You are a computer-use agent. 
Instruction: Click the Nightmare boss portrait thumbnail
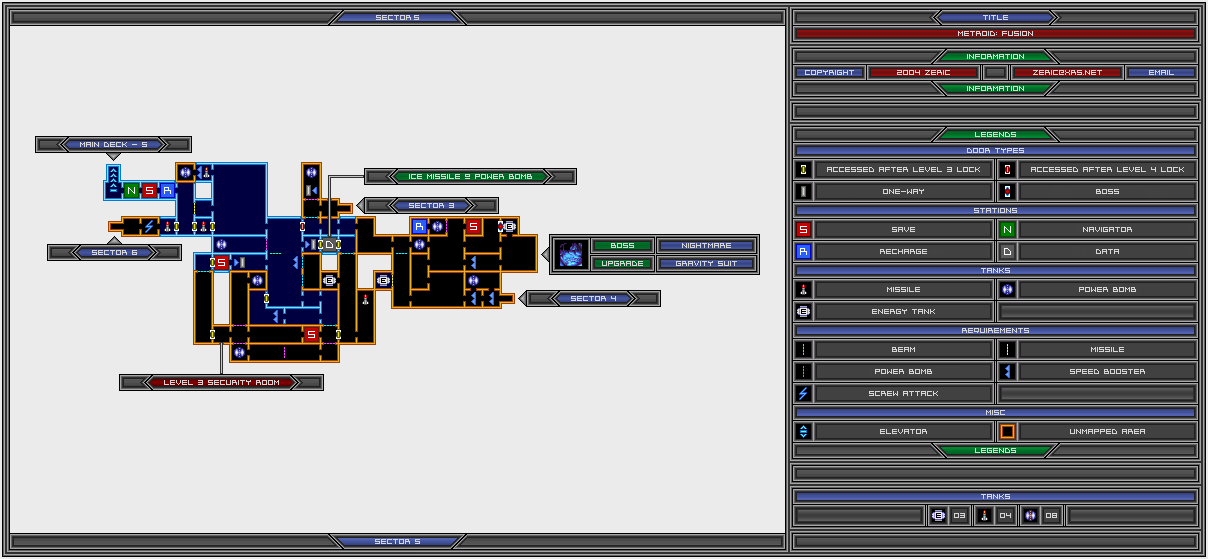572,254
